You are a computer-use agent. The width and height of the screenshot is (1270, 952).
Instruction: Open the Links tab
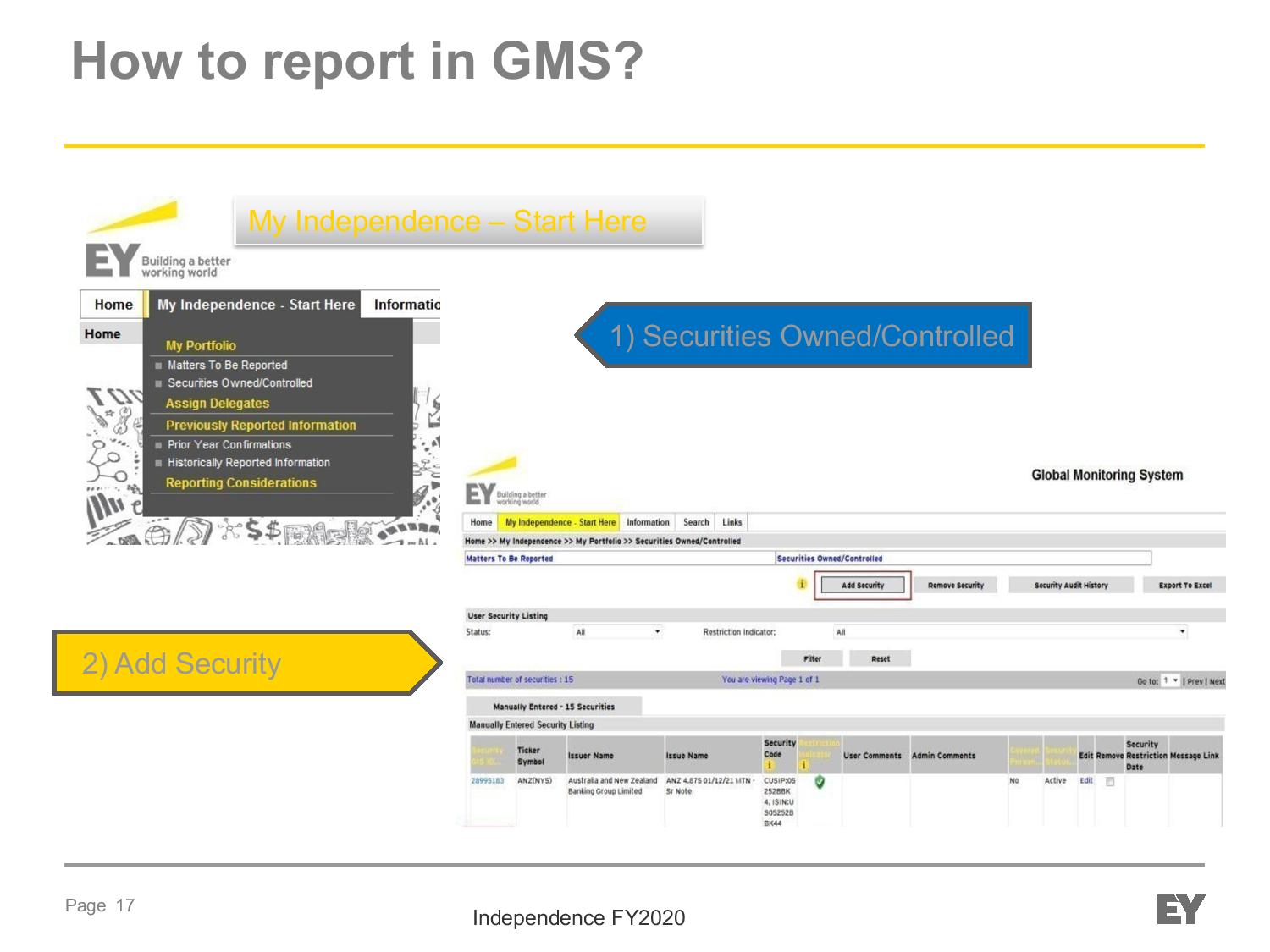[x=732, y=523]
